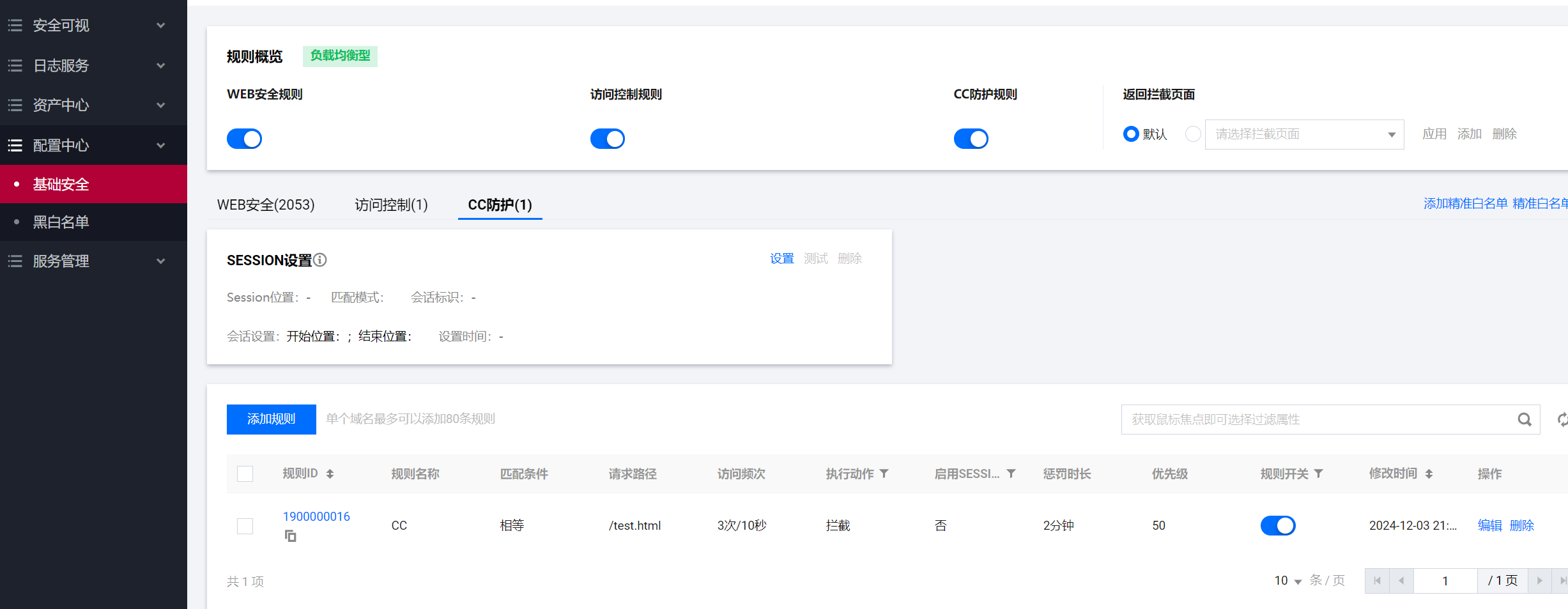This screenshot has width=1568, height=609.
Task: Click the search magnifier icon in filter box
Action: (1525, 420)
